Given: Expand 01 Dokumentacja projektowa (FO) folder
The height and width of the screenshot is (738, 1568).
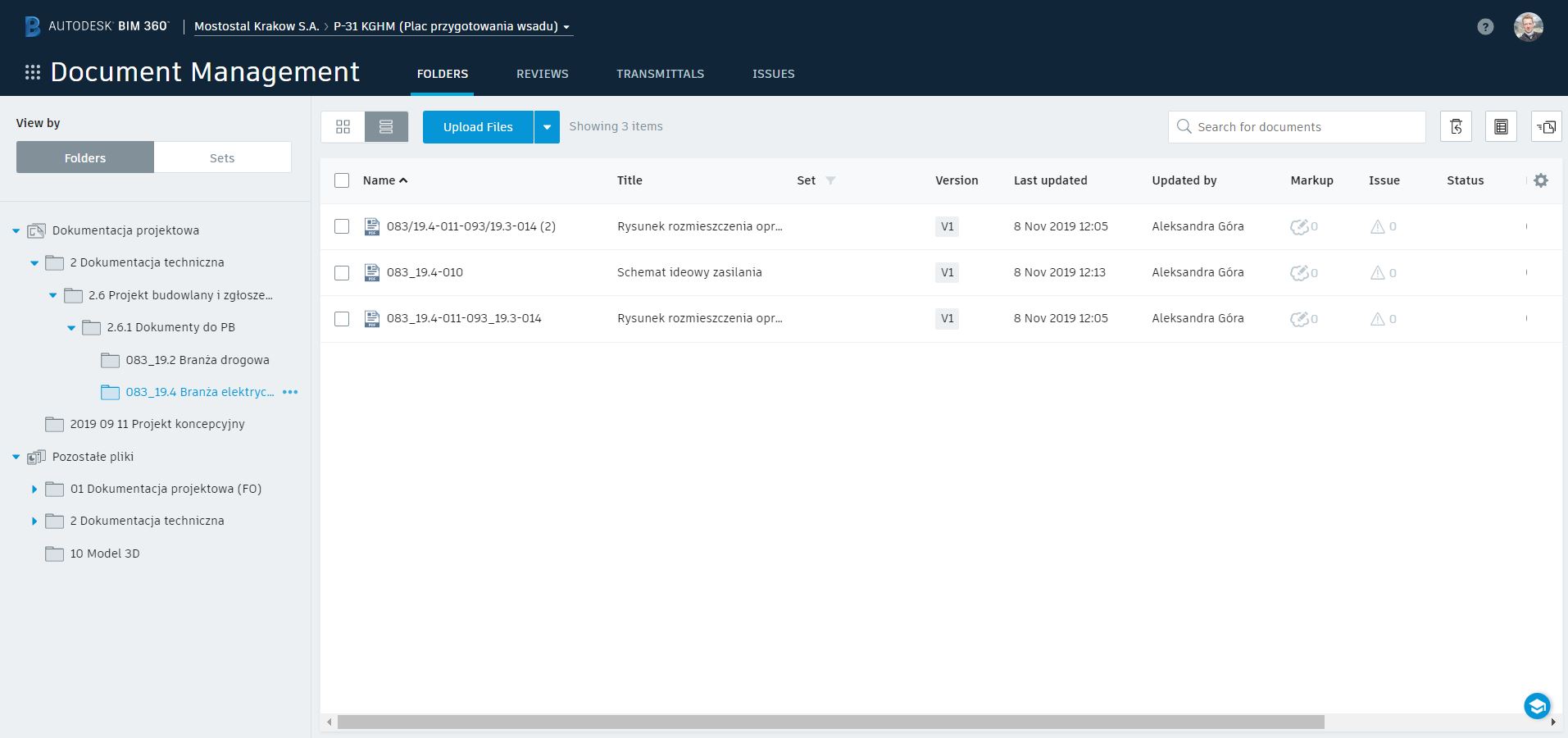Looking at the screenshot, I should (x=34, y=490).
